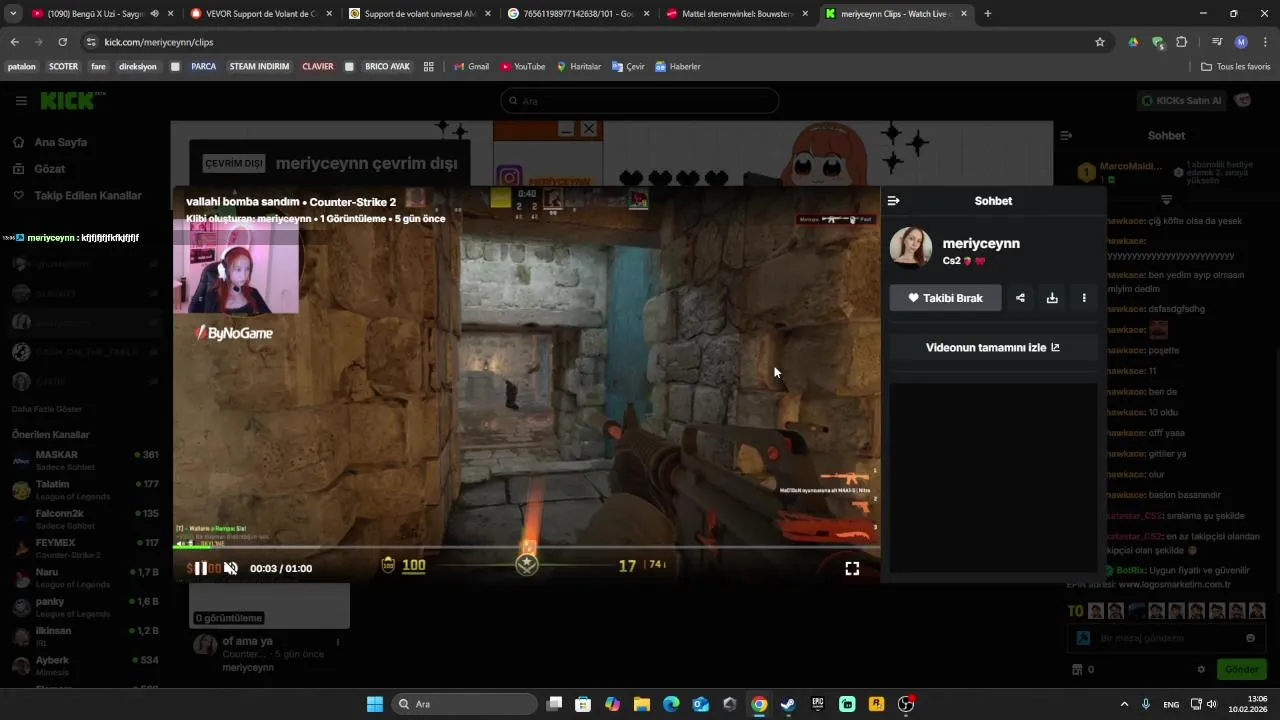Open a new browser tab
The width and height of the screenshot is (1280, 720).
[988, 14]
